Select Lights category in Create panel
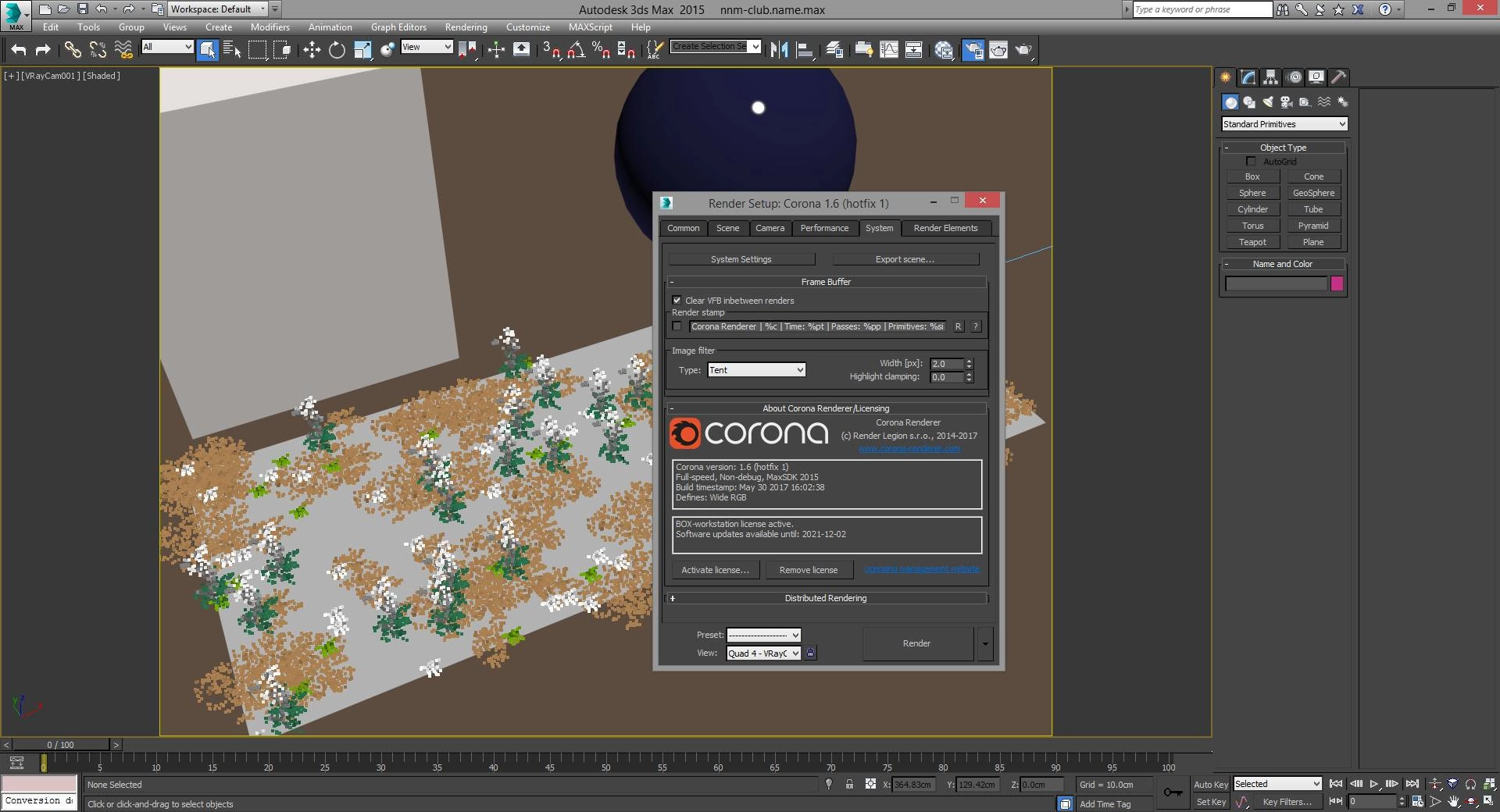1500x812 pixels. tap(1268, 102)
